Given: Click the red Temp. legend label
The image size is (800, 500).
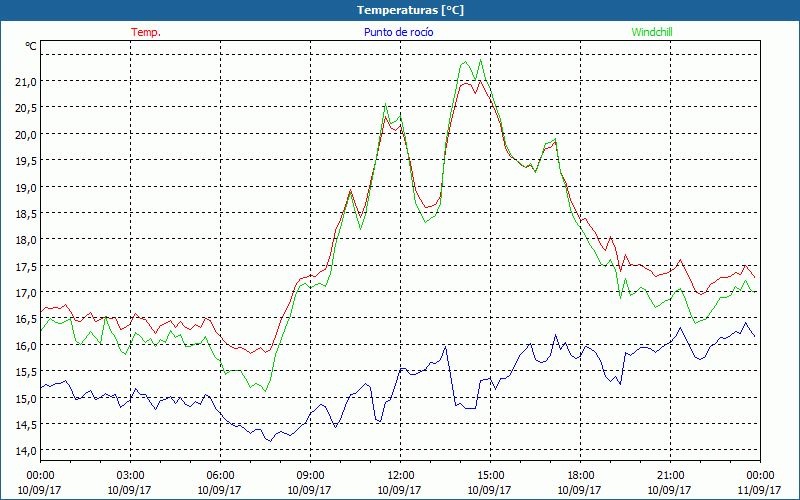Looking at the screenshot, I should (146, 32).
